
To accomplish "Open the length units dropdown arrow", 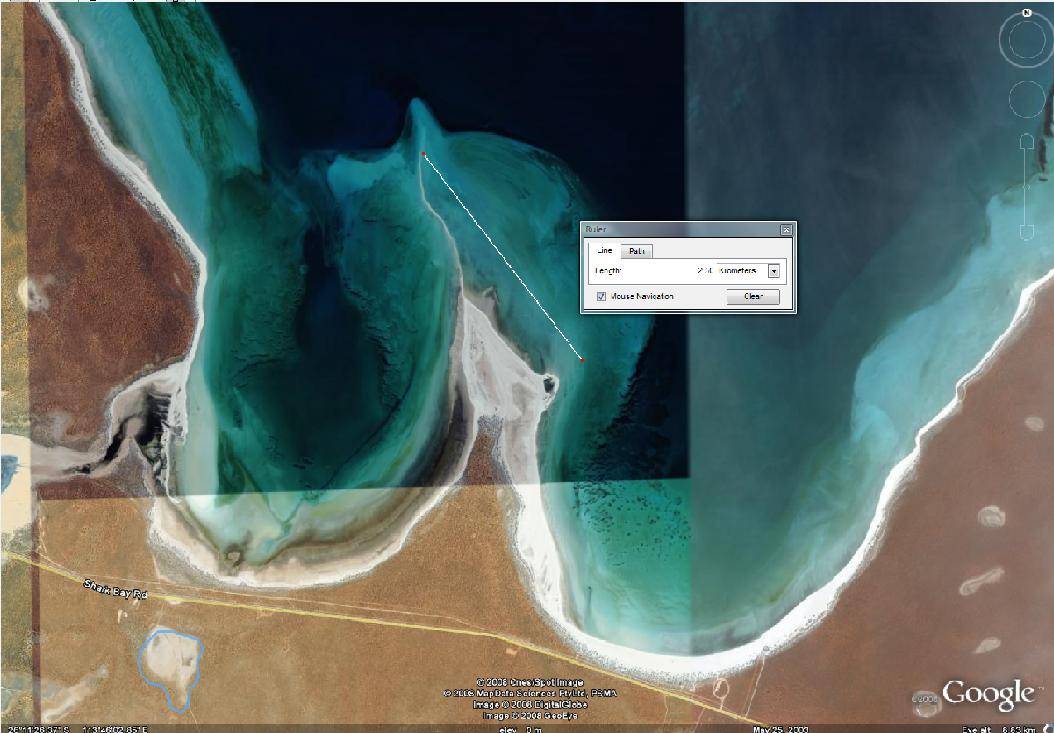I will coord(773,271).
